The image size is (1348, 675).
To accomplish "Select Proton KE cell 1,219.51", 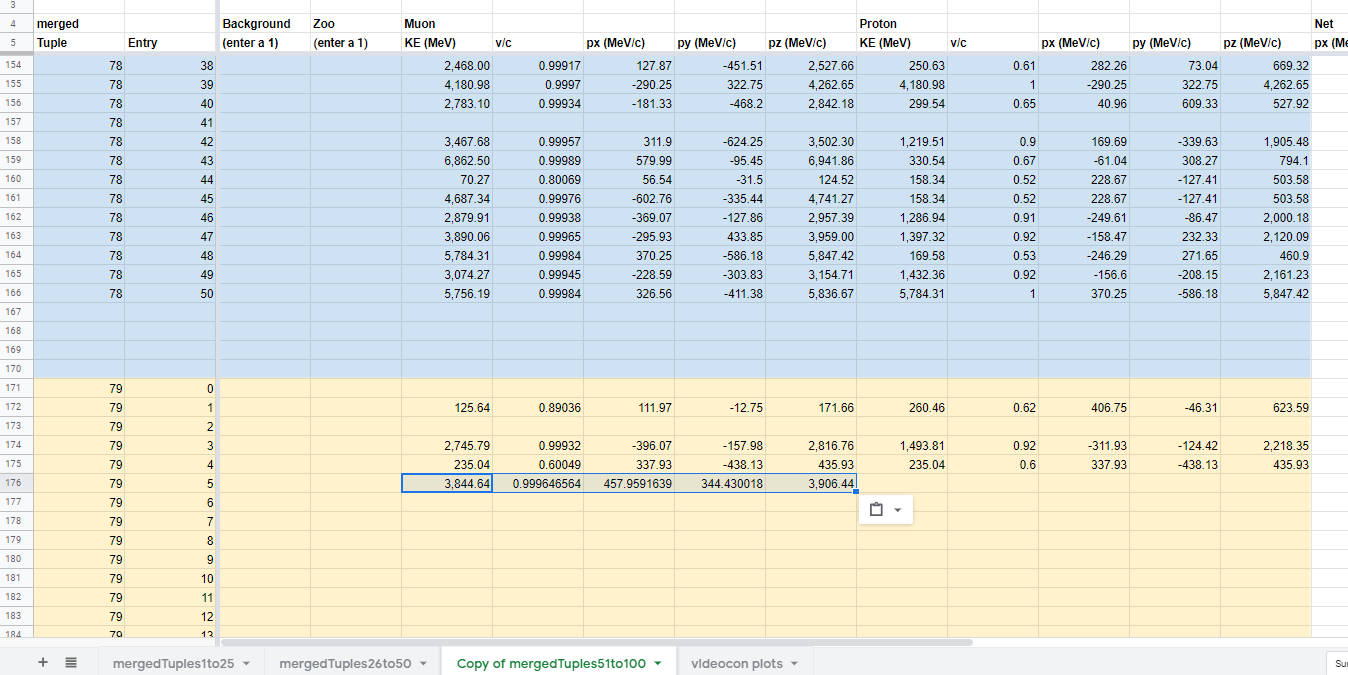I will [x=902, y=141].
